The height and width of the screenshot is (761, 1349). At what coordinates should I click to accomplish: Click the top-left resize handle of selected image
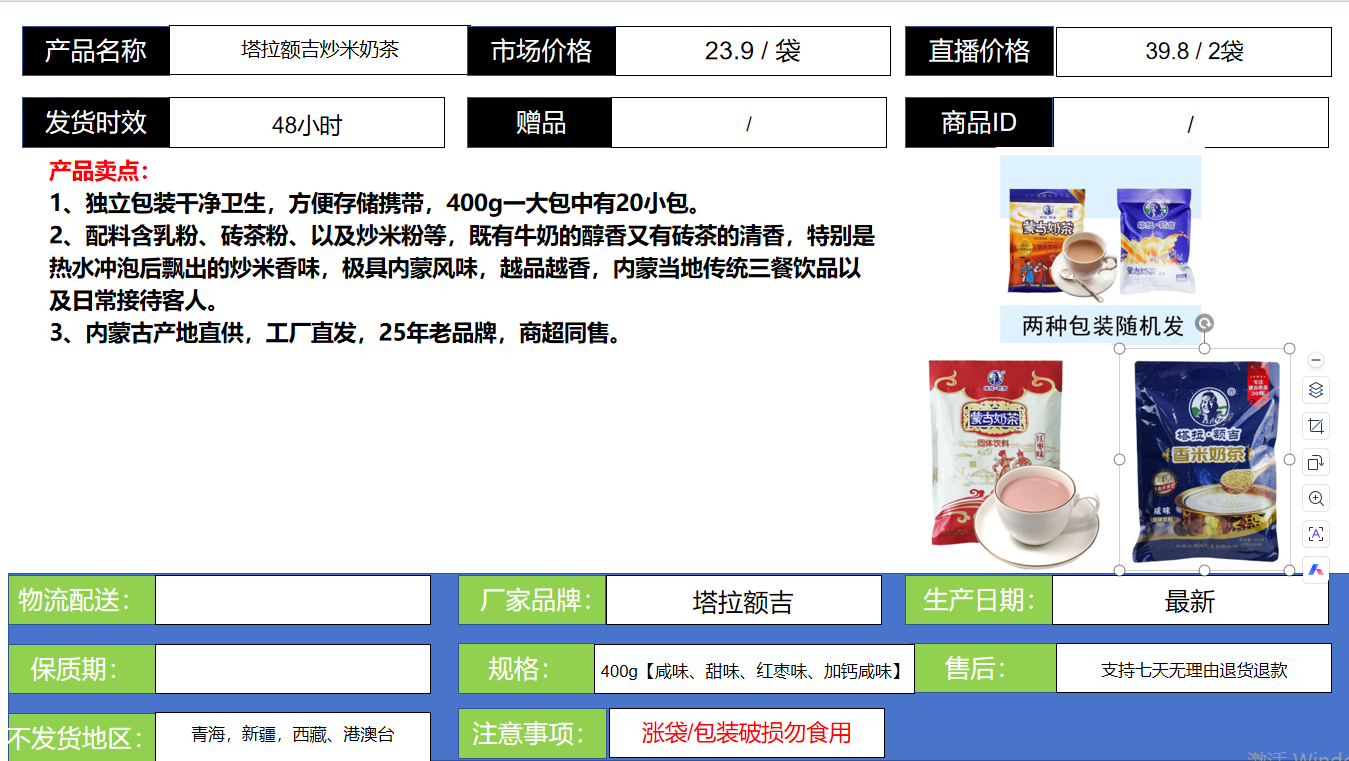1120,349
